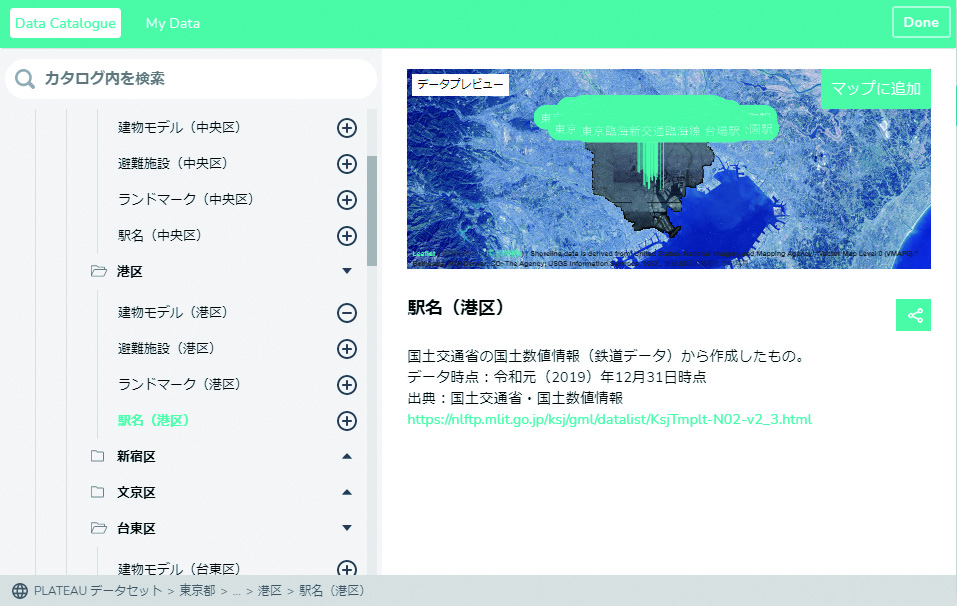
Task: Add 避難施設（港区） with its plus icon
Action: (x=347, y=349)
